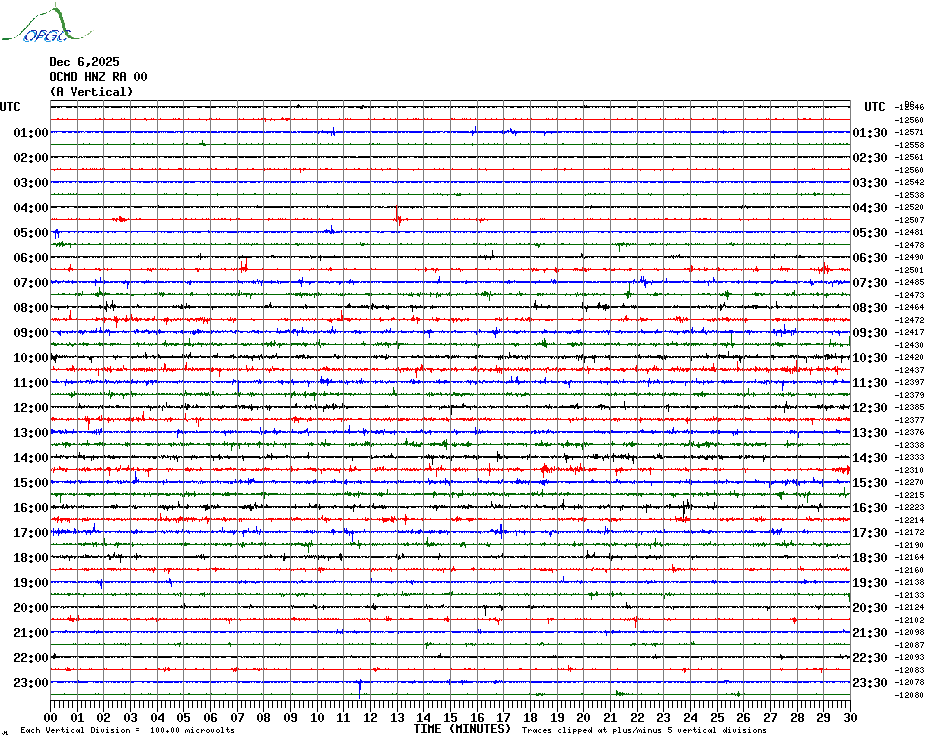The image size is (930, 744).
Task: Click the '-12338' offset value
Action: [909, 445]
